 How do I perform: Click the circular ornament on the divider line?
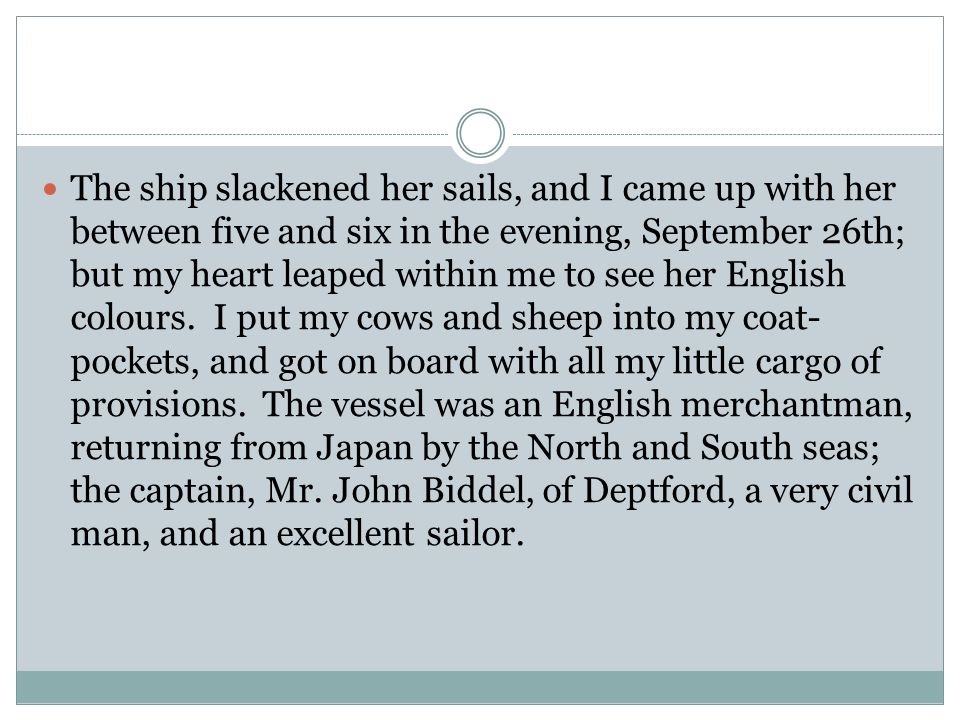(x=481, y=133)
